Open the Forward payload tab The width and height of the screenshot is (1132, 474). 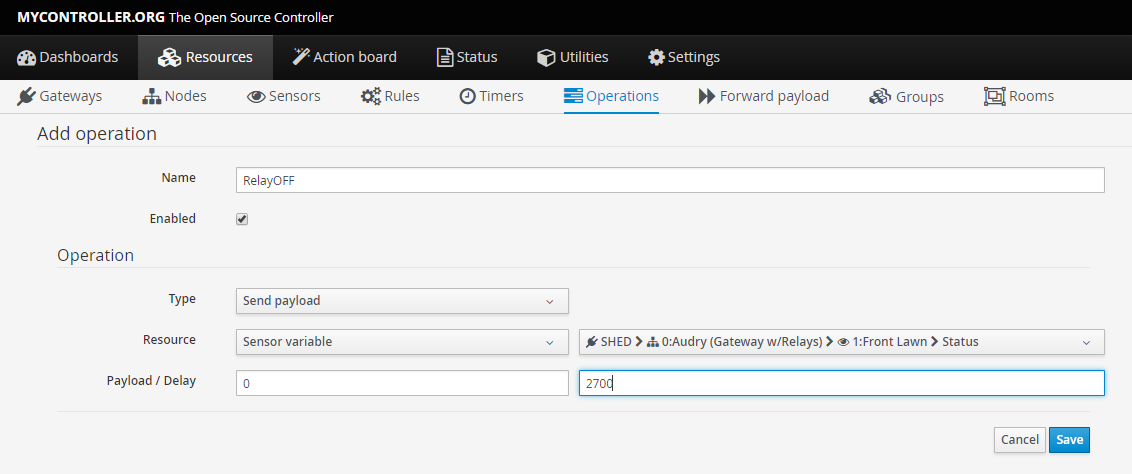tap(763, 96)
